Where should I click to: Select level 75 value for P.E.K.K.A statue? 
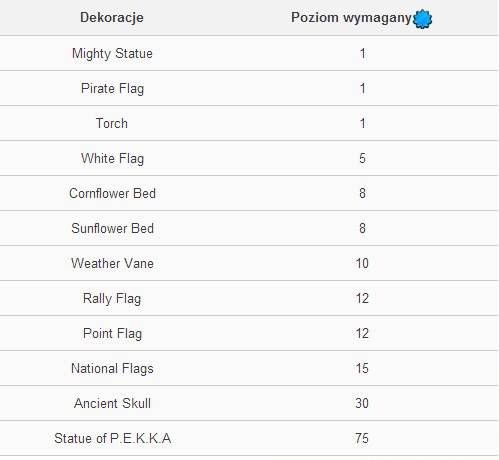pyautogui.click(x=362, y=438)
